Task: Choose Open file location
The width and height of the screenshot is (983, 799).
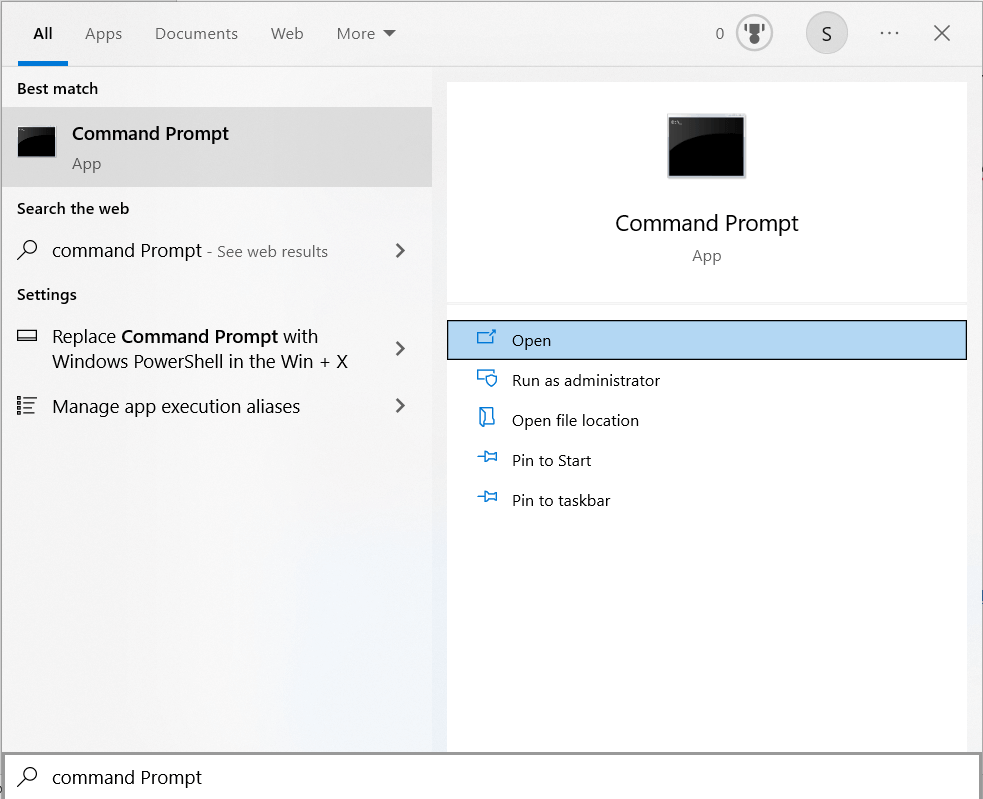Action: 707,420
